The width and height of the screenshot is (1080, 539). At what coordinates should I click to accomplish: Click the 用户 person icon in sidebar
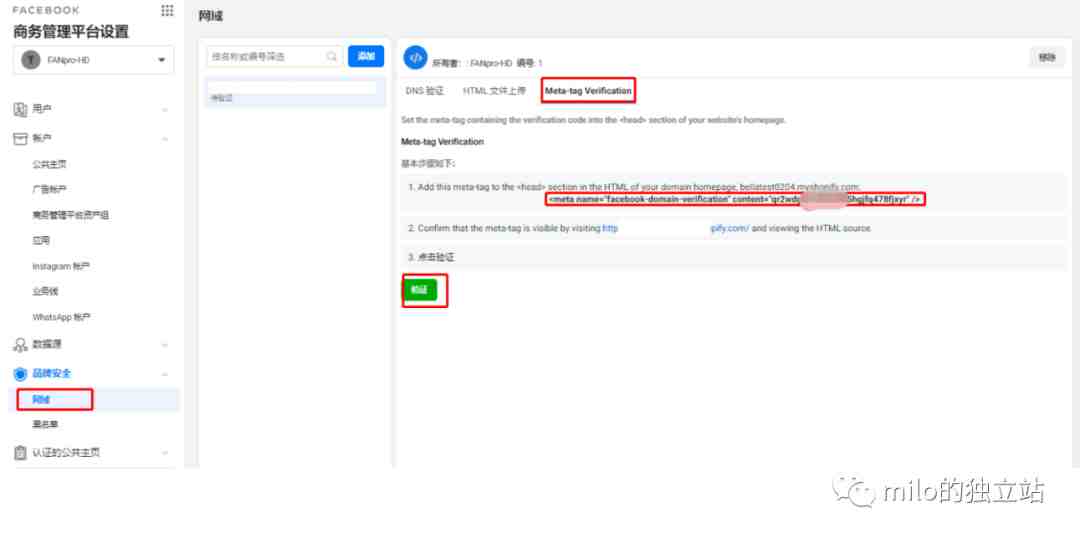point(21,109)
